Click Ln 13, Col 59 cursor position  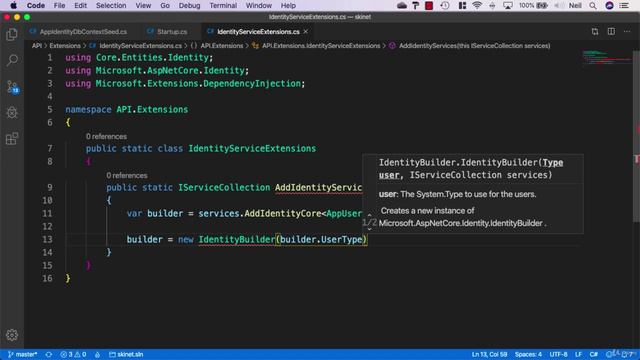coord(489,354)
